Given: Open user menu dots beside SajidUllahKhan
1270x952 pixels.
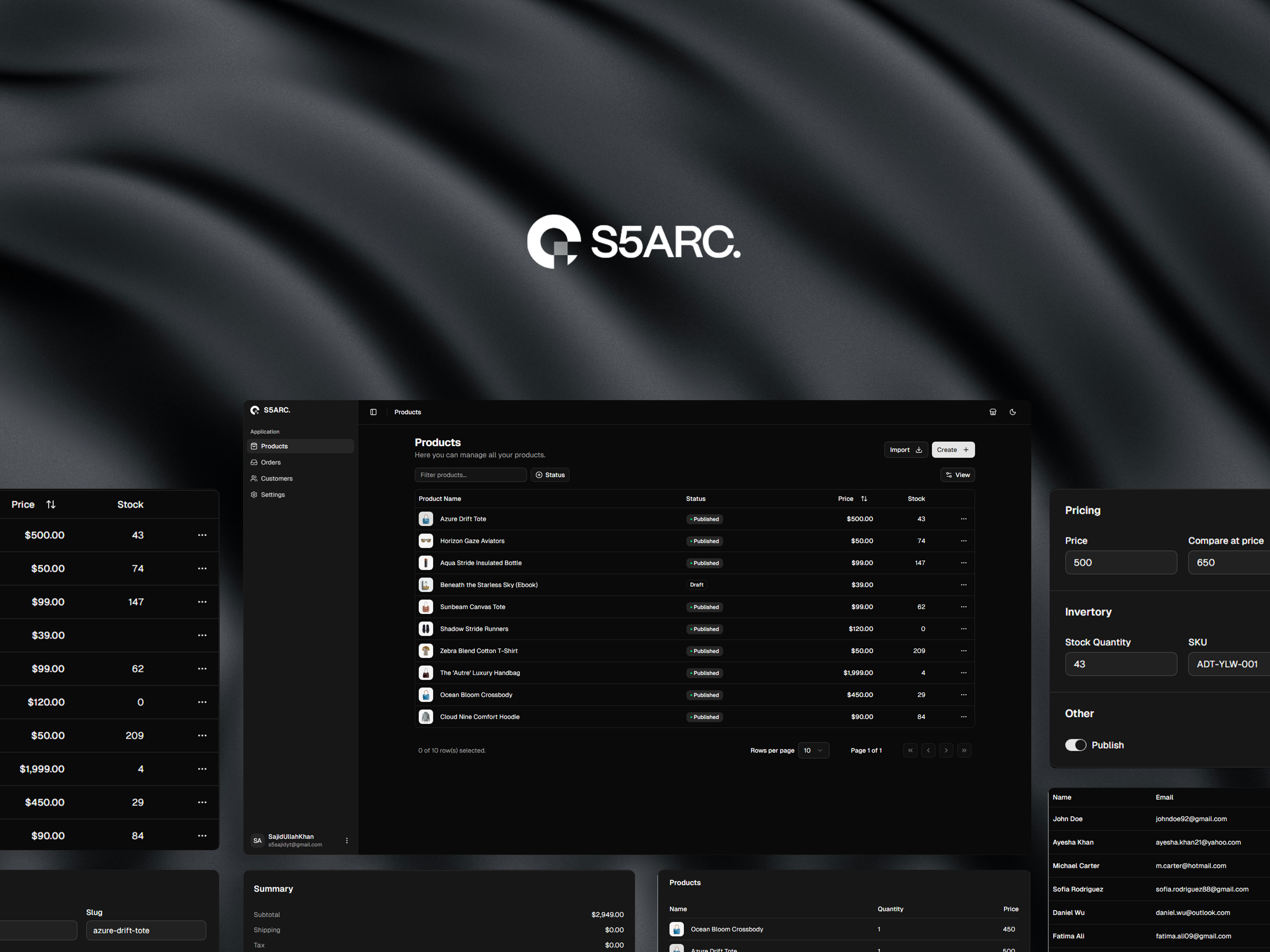Looking at the screenshot, I should click(x=347, y=841).
